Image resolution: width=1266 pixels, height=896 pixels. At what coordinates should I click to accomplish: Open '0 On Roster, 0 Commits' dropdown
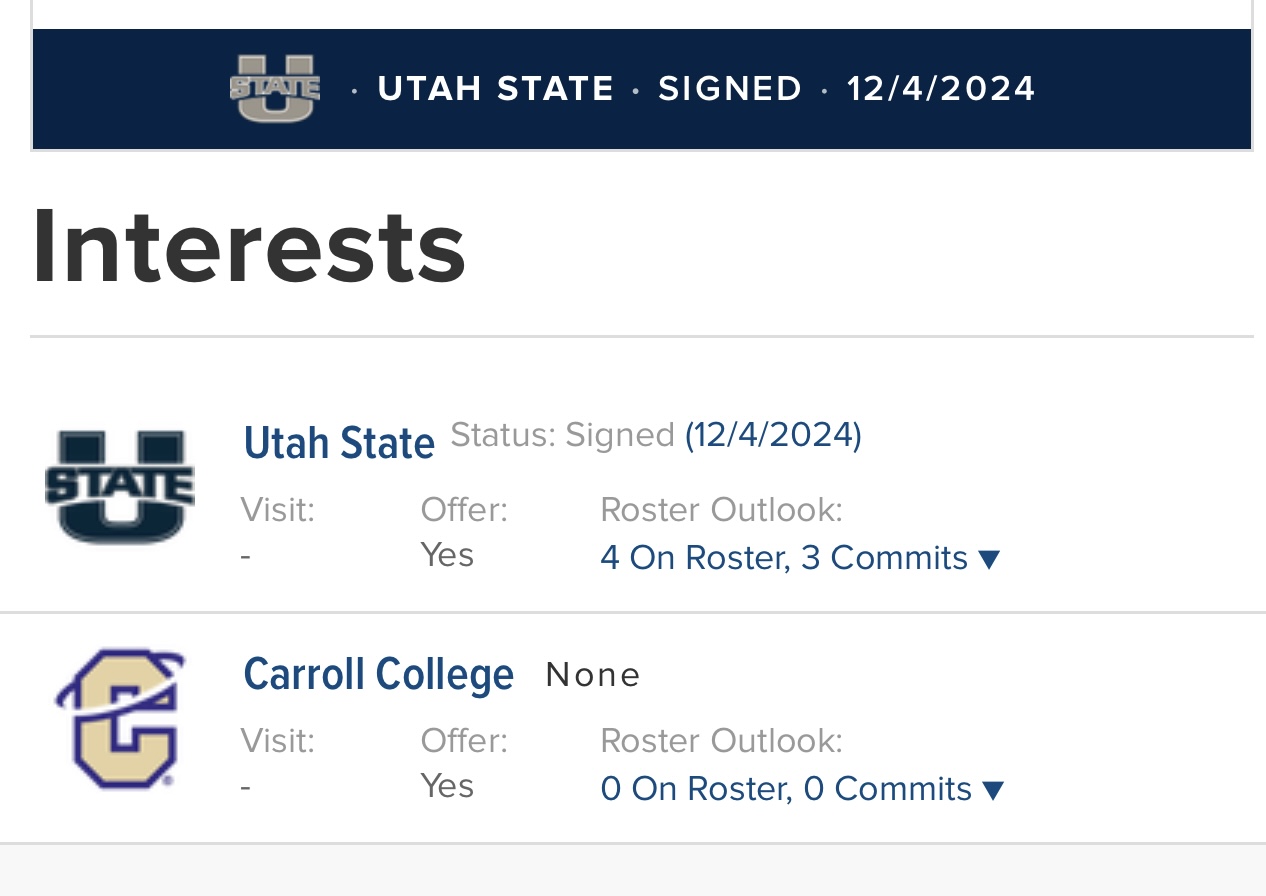tap(802, 789)
